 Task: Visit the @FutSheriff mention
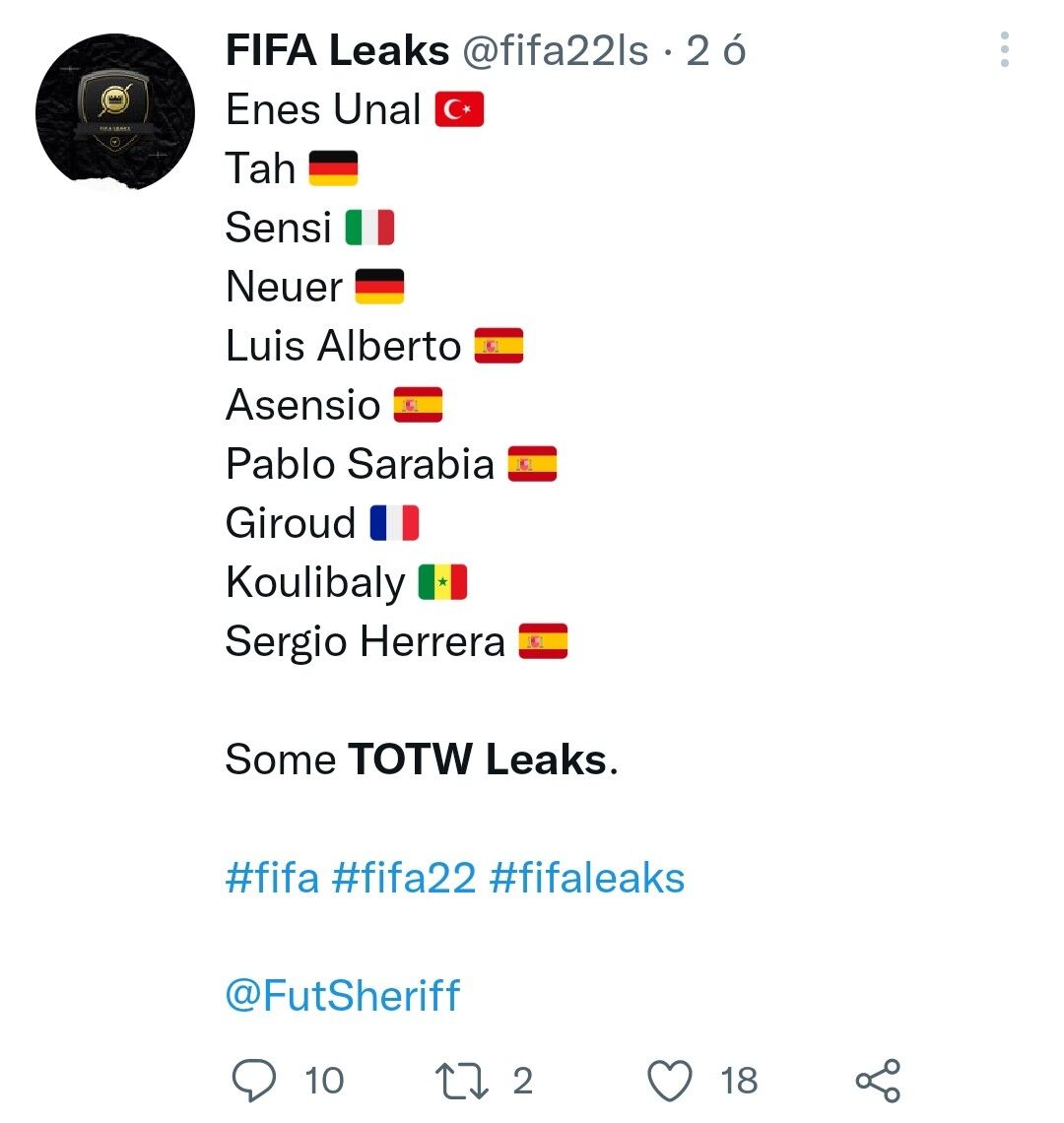(342, 995)
